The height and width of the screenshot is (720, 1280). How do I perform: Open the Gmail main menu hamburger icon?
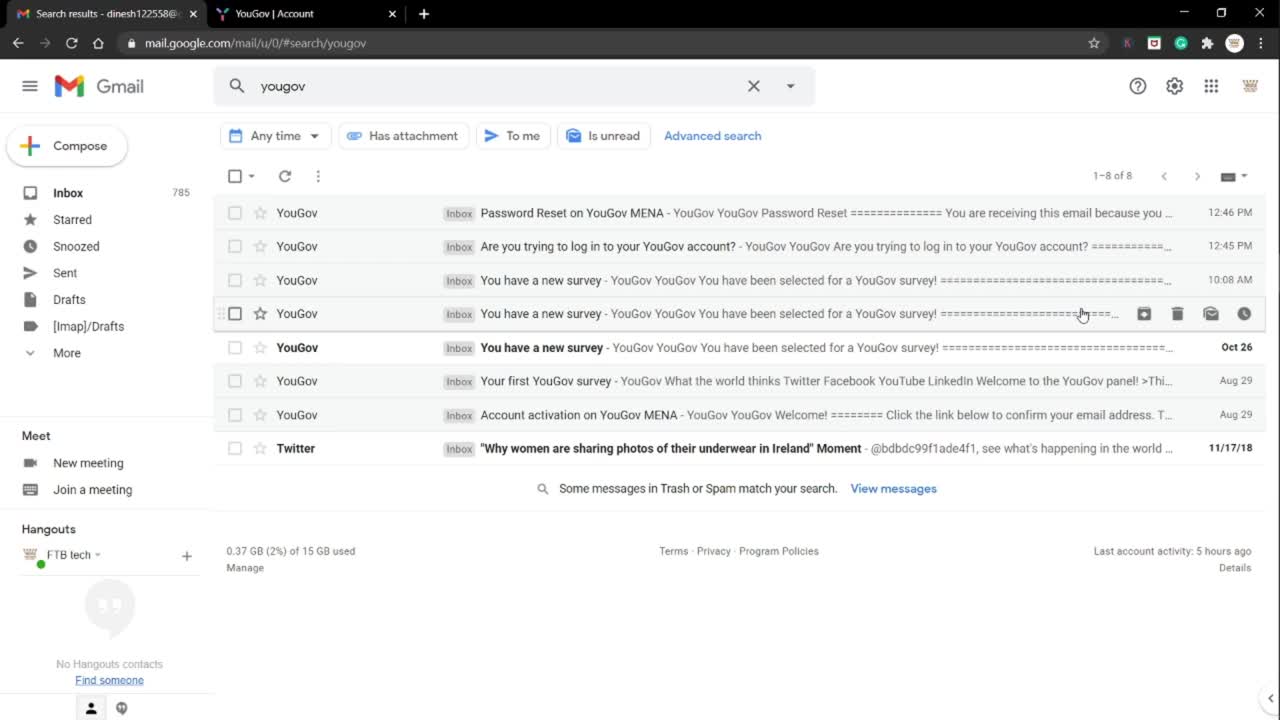point(30,86)
